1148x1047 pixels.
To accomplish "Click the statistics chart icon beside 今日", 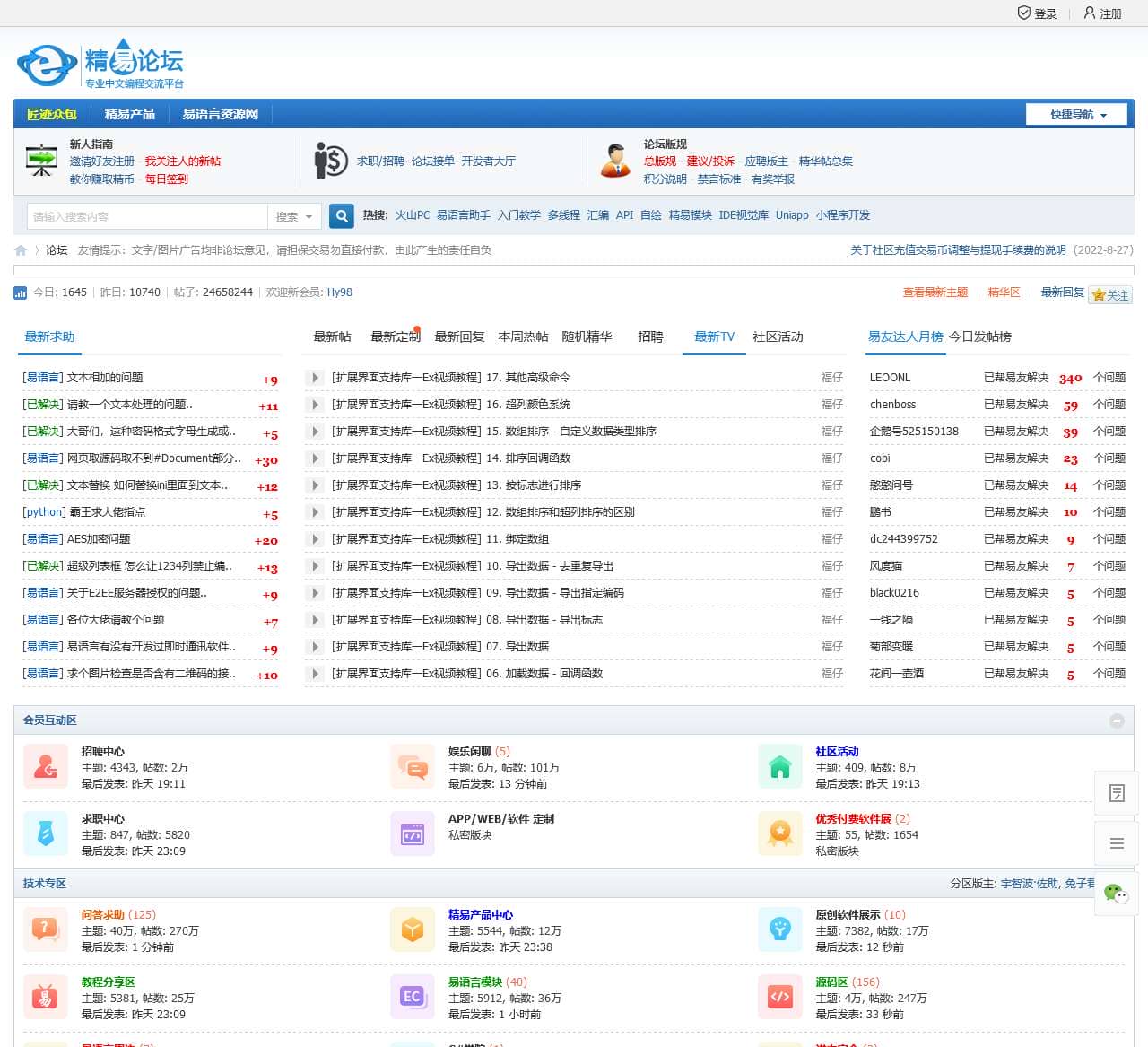I will [x=21, y=292].
